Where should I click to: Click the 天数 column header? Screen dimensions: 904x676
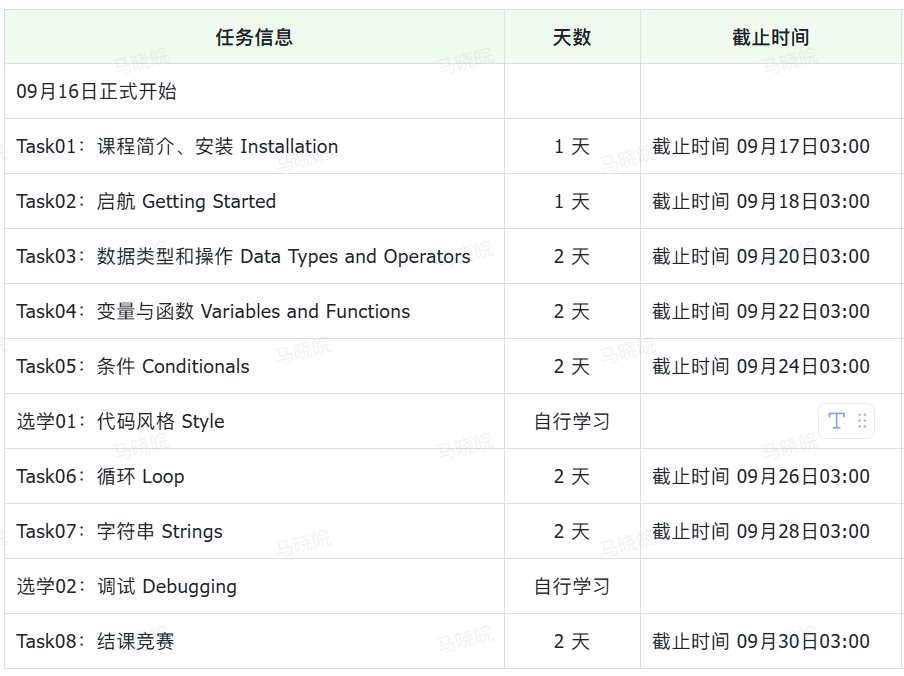(x=572, y=37)
